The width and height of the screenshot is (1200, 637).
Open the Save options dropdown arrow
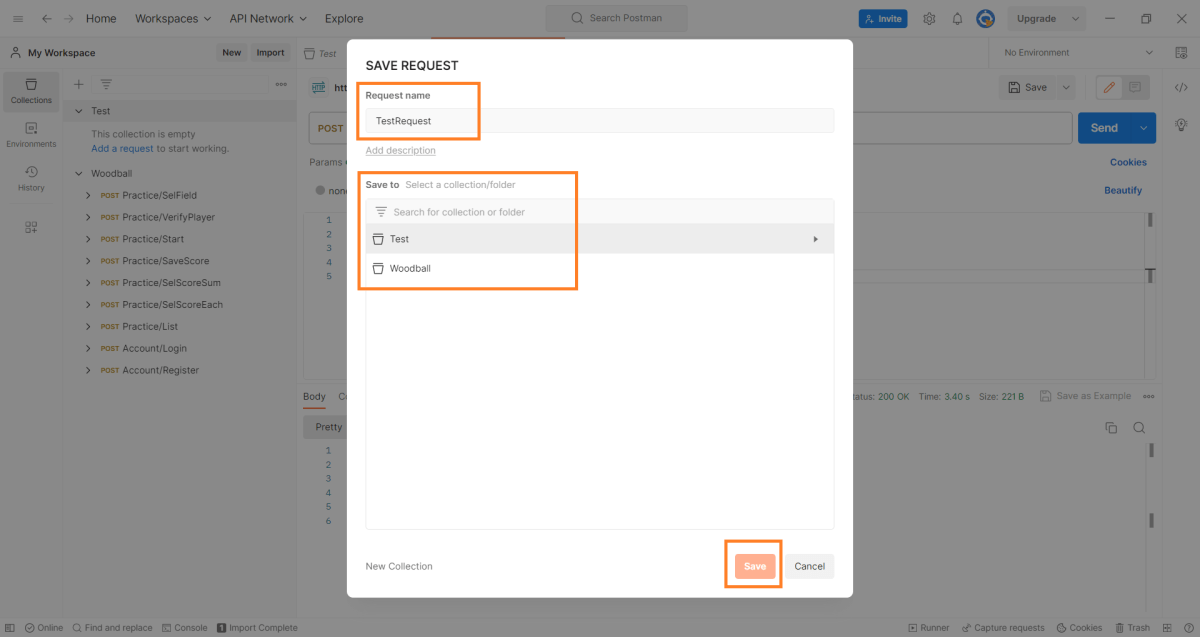pos(1065,88)
